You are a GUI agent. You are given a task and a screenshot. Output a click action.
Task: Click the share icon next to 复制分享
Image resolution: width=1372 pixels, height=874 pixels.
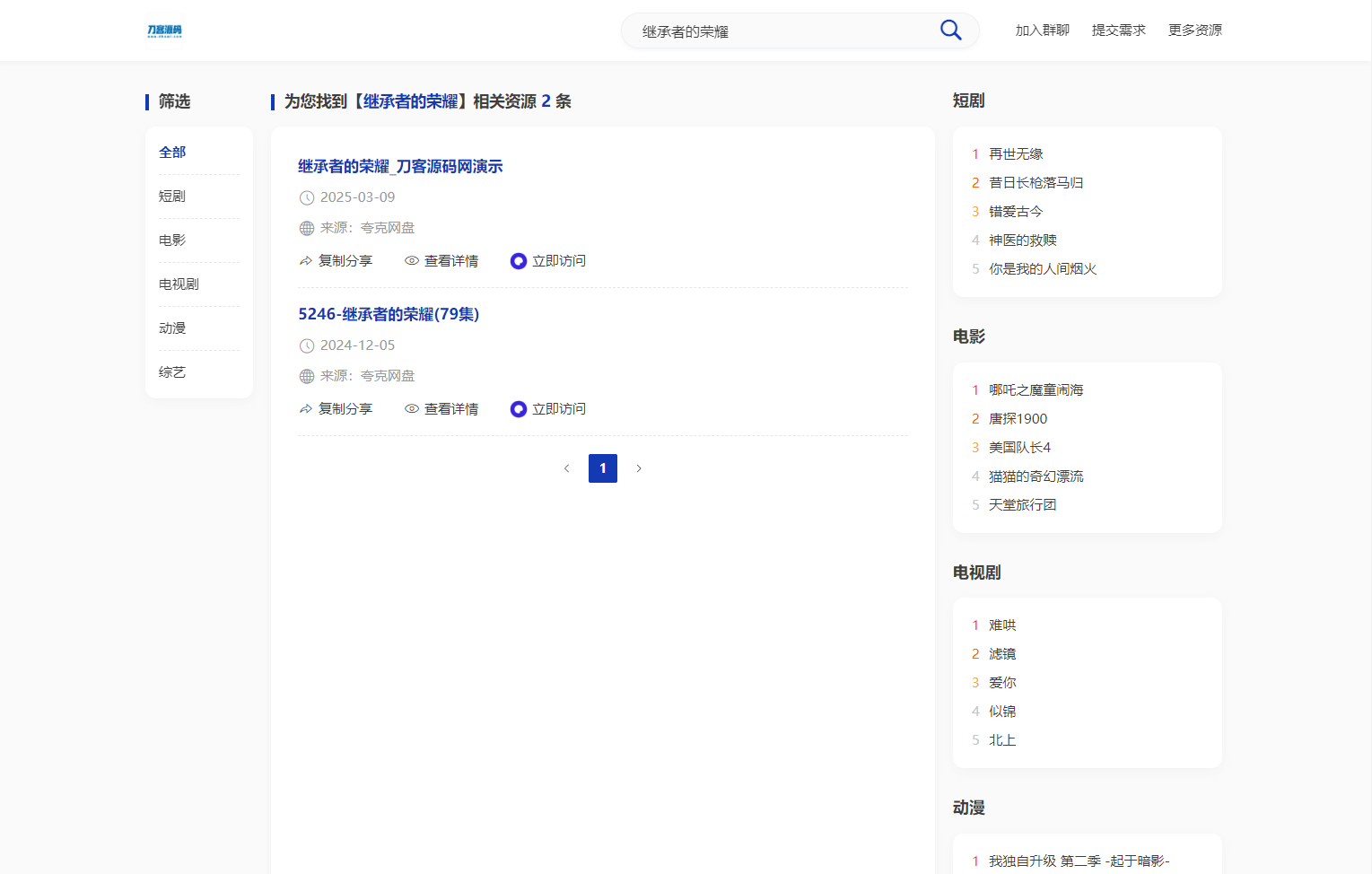(x=305, y=260)
